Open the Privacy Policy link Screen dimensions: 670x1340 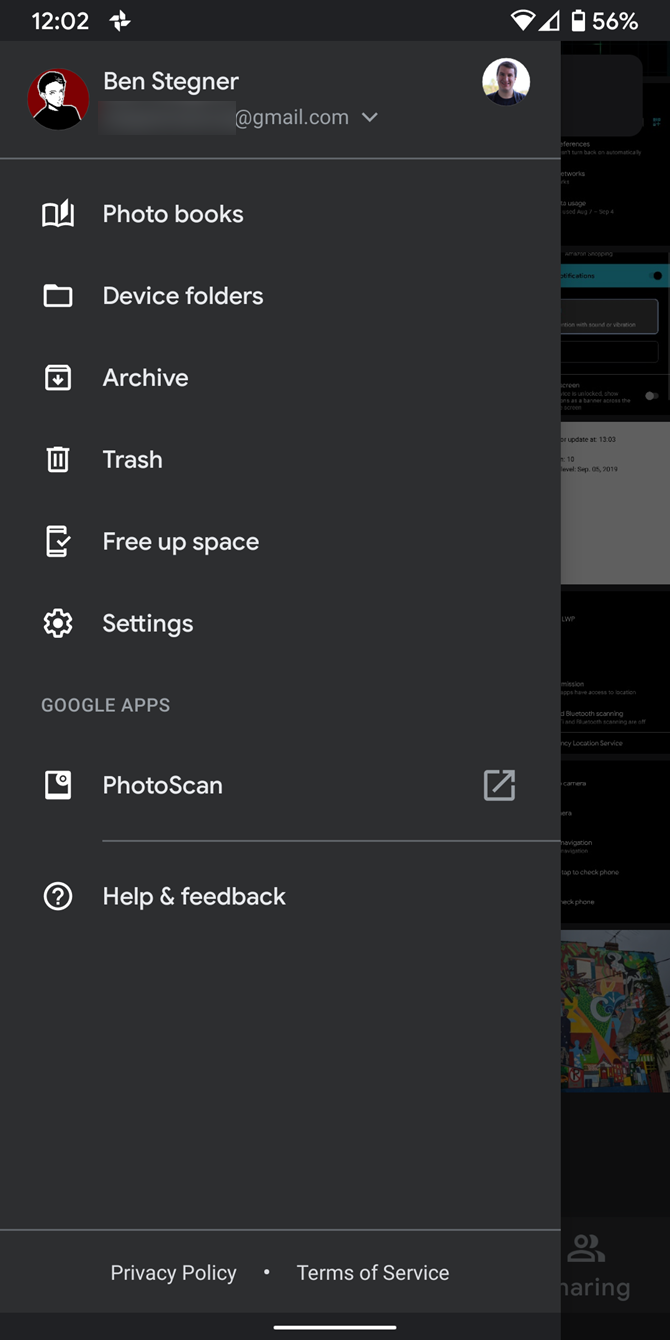pos(173,1272)
